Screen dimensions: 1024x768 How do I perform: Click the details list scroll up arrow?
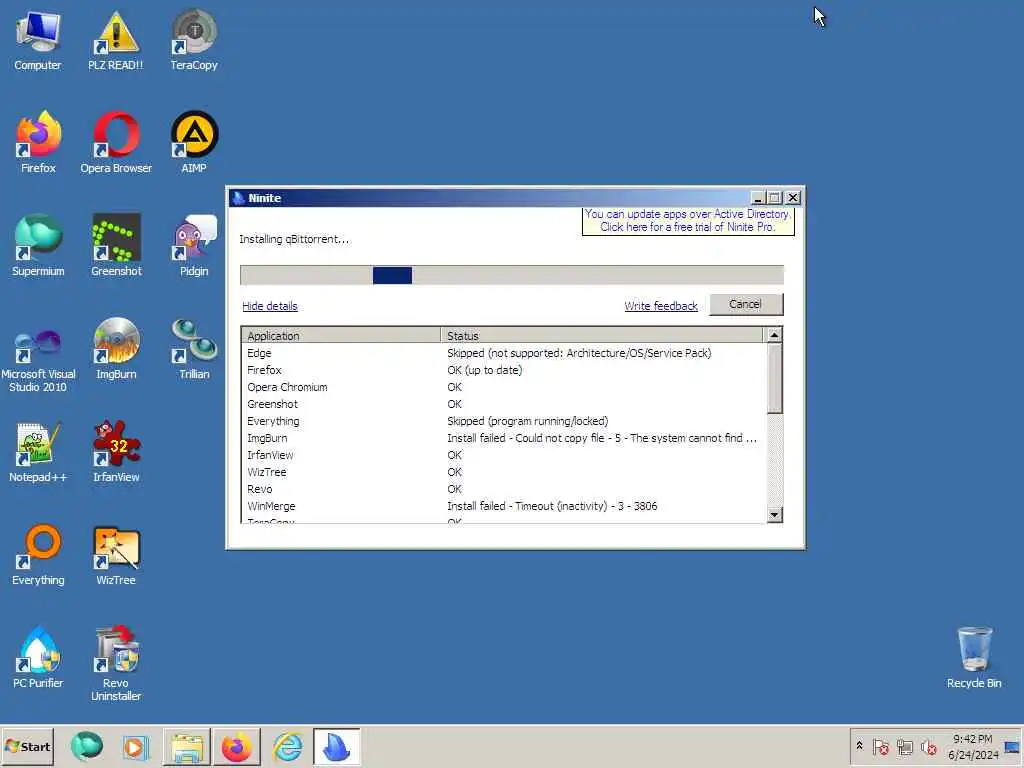pos(774,335)
